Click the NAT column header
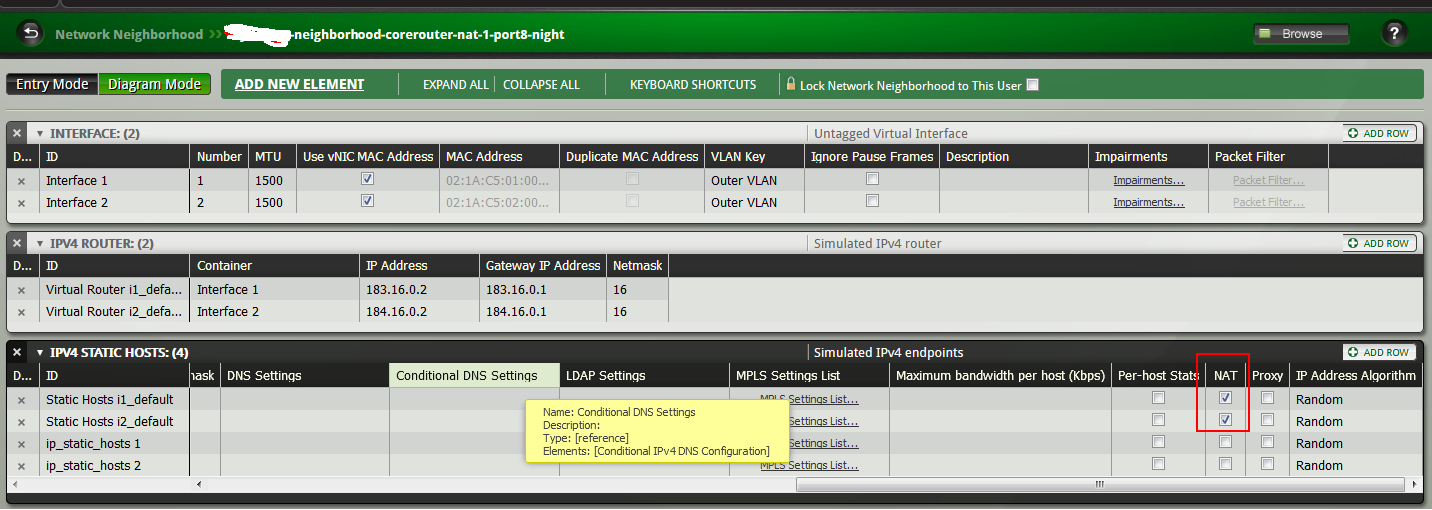Viewport: 1432px width, 510px height. 1226,376
